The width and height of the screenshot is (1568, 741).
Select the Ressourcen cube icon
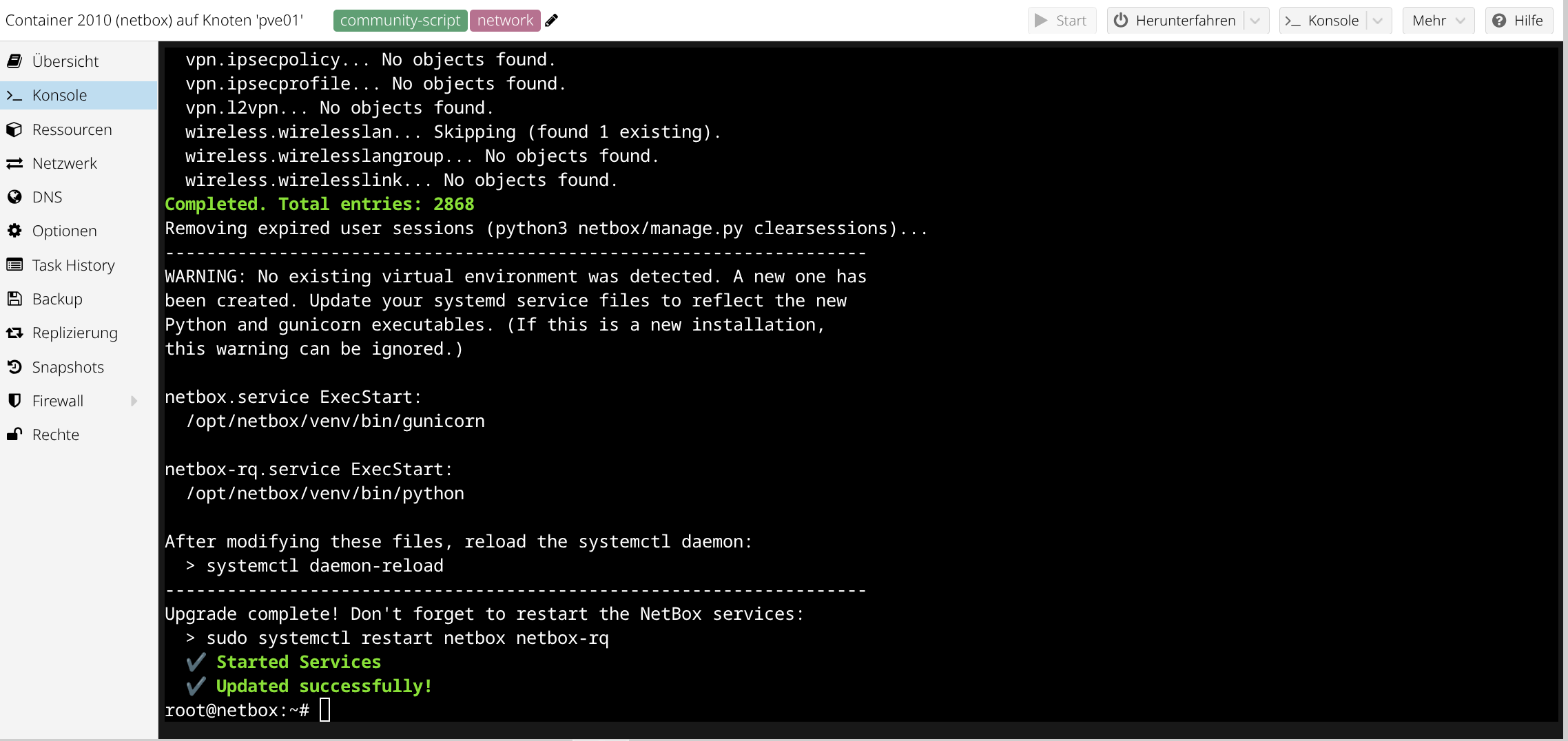(x=14, y=129)
